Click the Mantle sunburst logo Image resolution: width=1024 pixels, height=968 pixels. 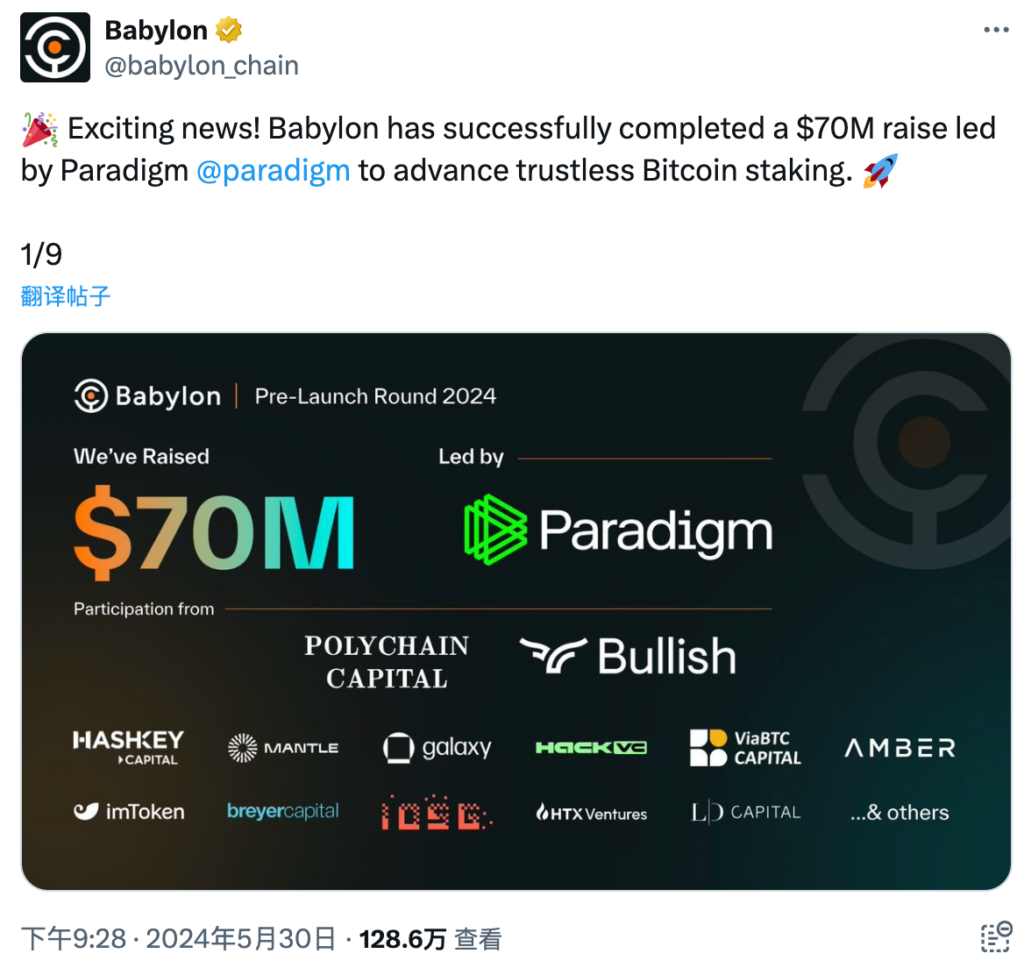[283, 748]
